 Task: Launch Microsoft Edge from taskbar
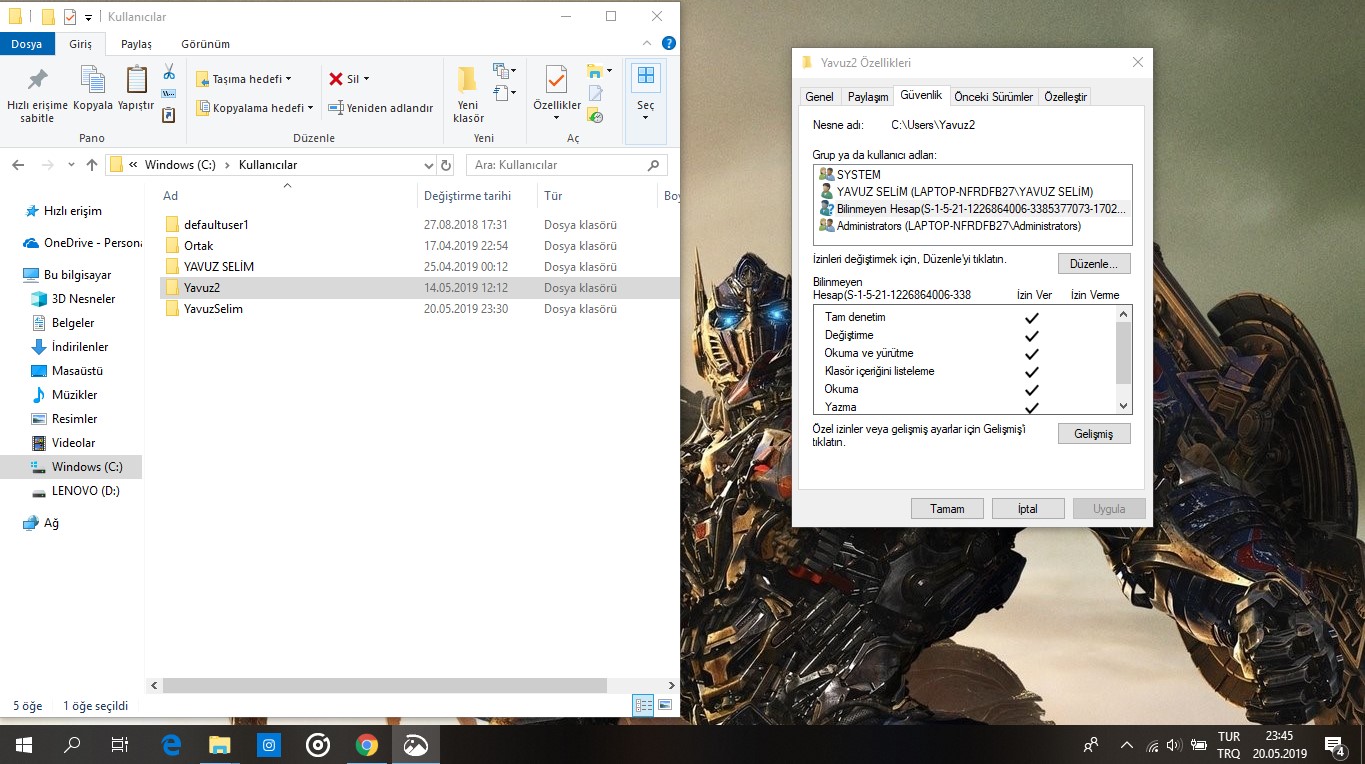click(171, 745)
